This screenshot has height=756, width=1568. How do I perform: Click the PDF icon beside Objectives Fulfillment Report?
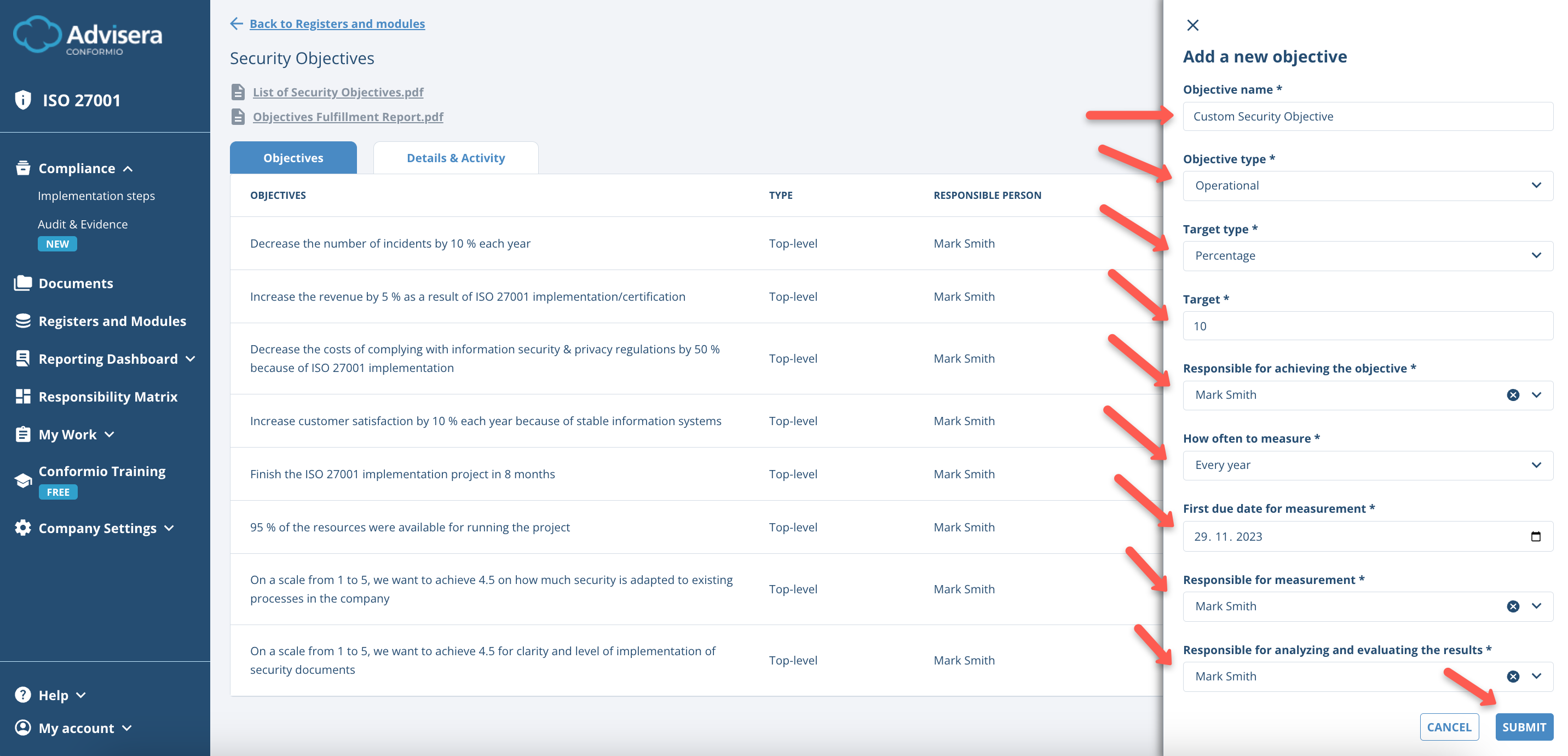click(239, 116)
